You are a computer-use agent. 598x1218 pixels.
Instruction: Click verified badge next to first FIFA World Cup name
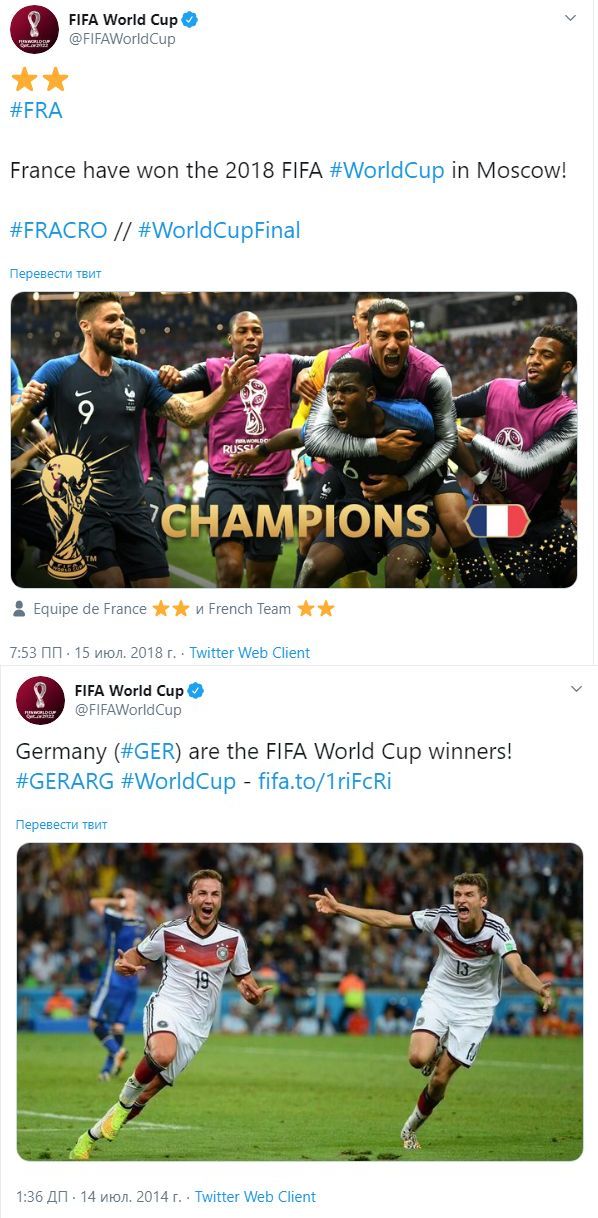189,20
